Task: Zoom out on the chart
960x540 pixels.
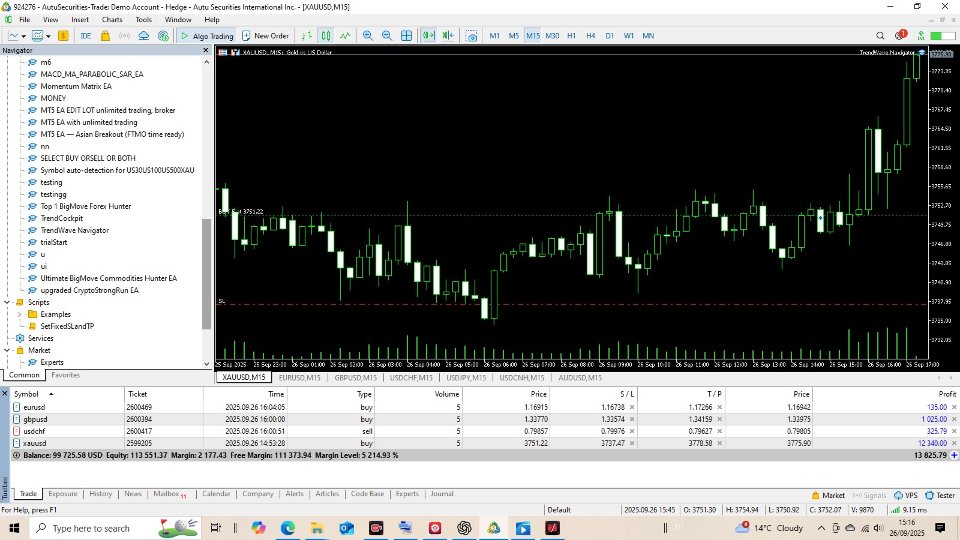Action: click(387, 36)
